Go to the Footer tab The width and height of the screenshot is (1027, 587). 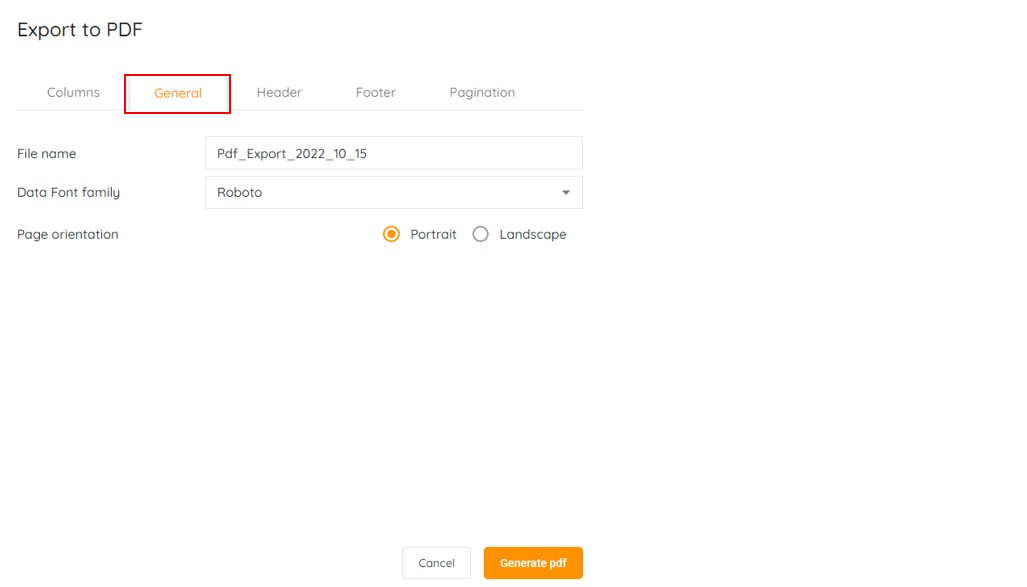(x=376, y=93)
